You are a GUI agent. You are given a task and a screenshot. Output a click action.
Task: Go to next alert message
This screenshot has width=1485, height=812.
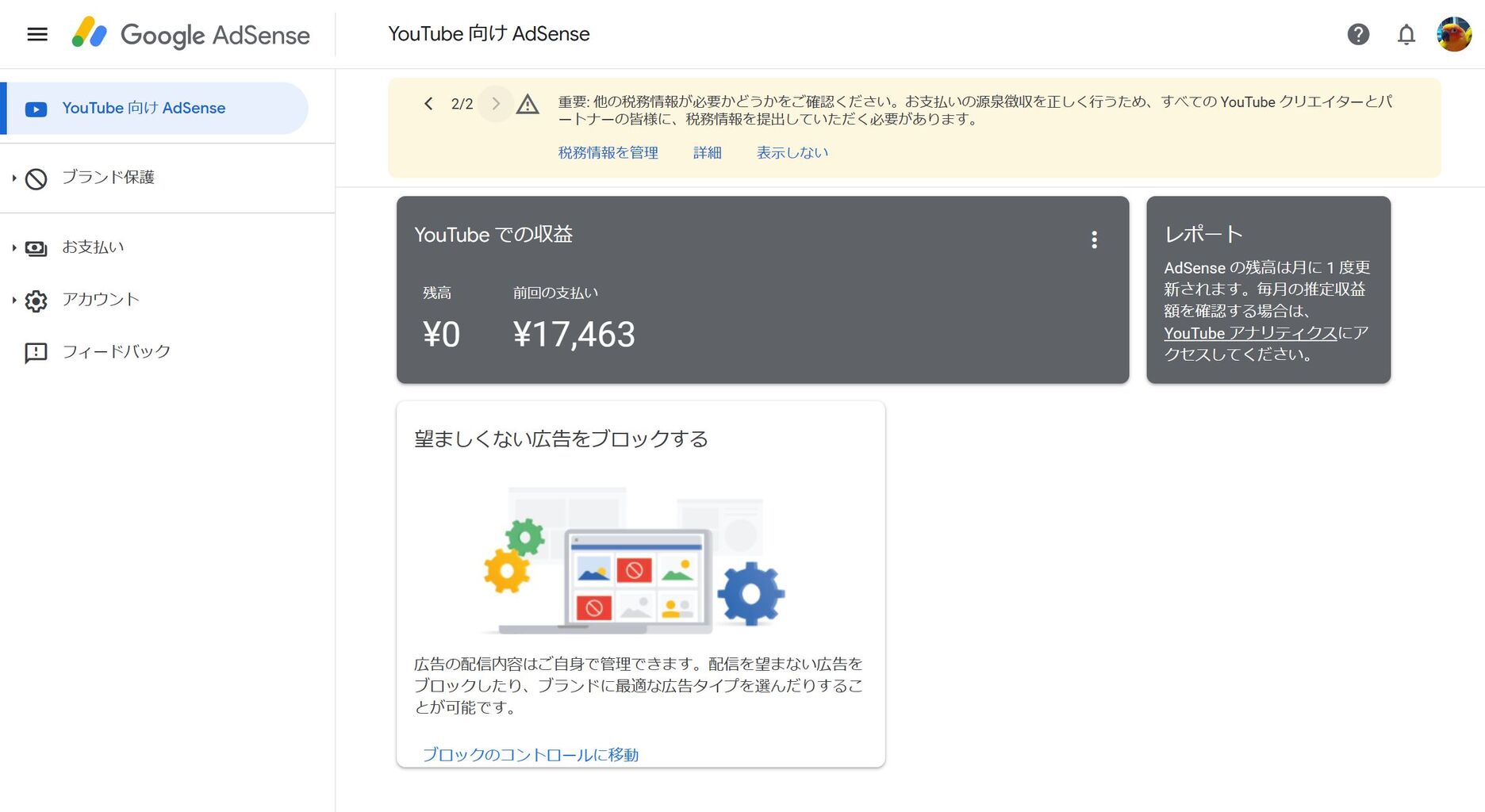pos(496,104)
